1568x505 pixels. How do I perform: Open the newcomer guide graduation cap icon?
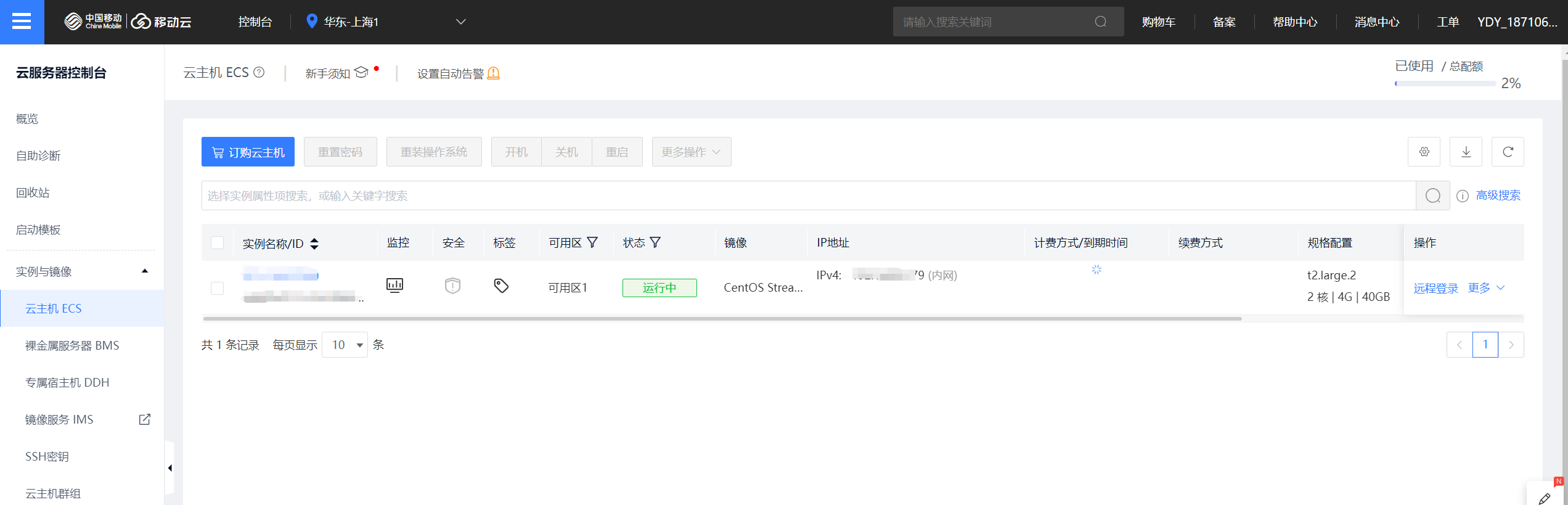point(362,72)
